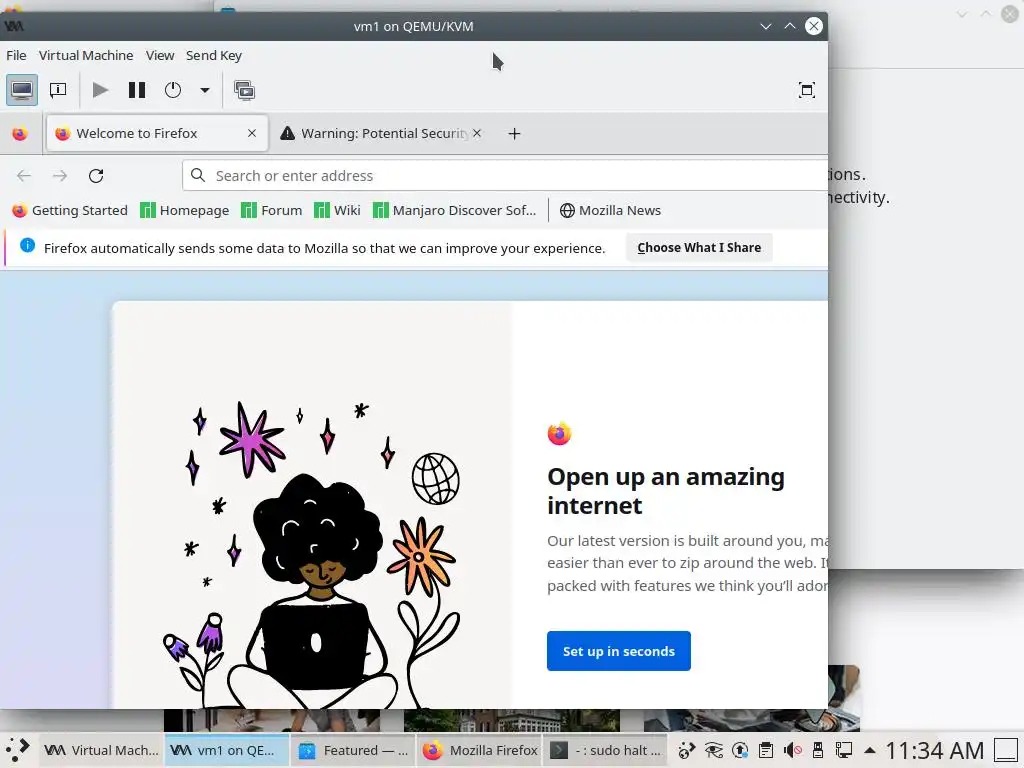Open the Firefox View icon in tab strip
This screenshot has width=1024, height=768.
pos(20,134)
